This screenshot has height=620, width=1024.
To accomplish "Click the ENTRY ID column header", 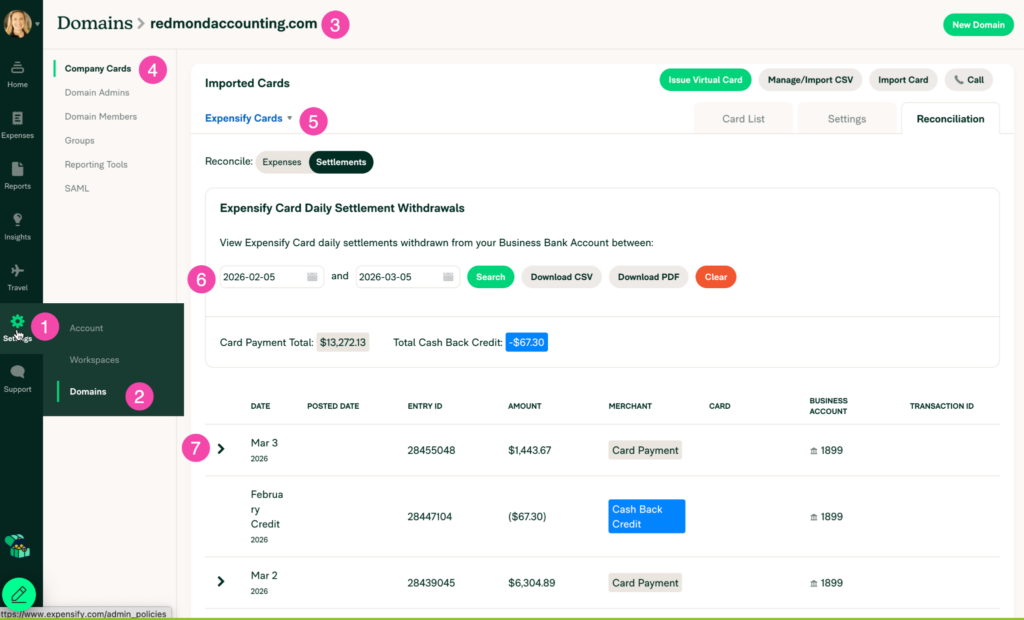I will [425, 406].
